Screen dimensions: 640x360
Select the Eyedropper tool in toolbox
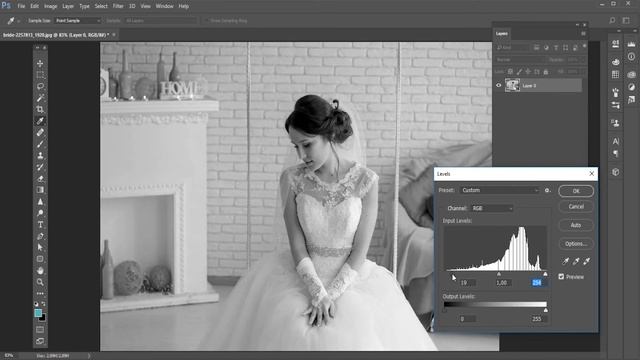[x=40, y=121]
